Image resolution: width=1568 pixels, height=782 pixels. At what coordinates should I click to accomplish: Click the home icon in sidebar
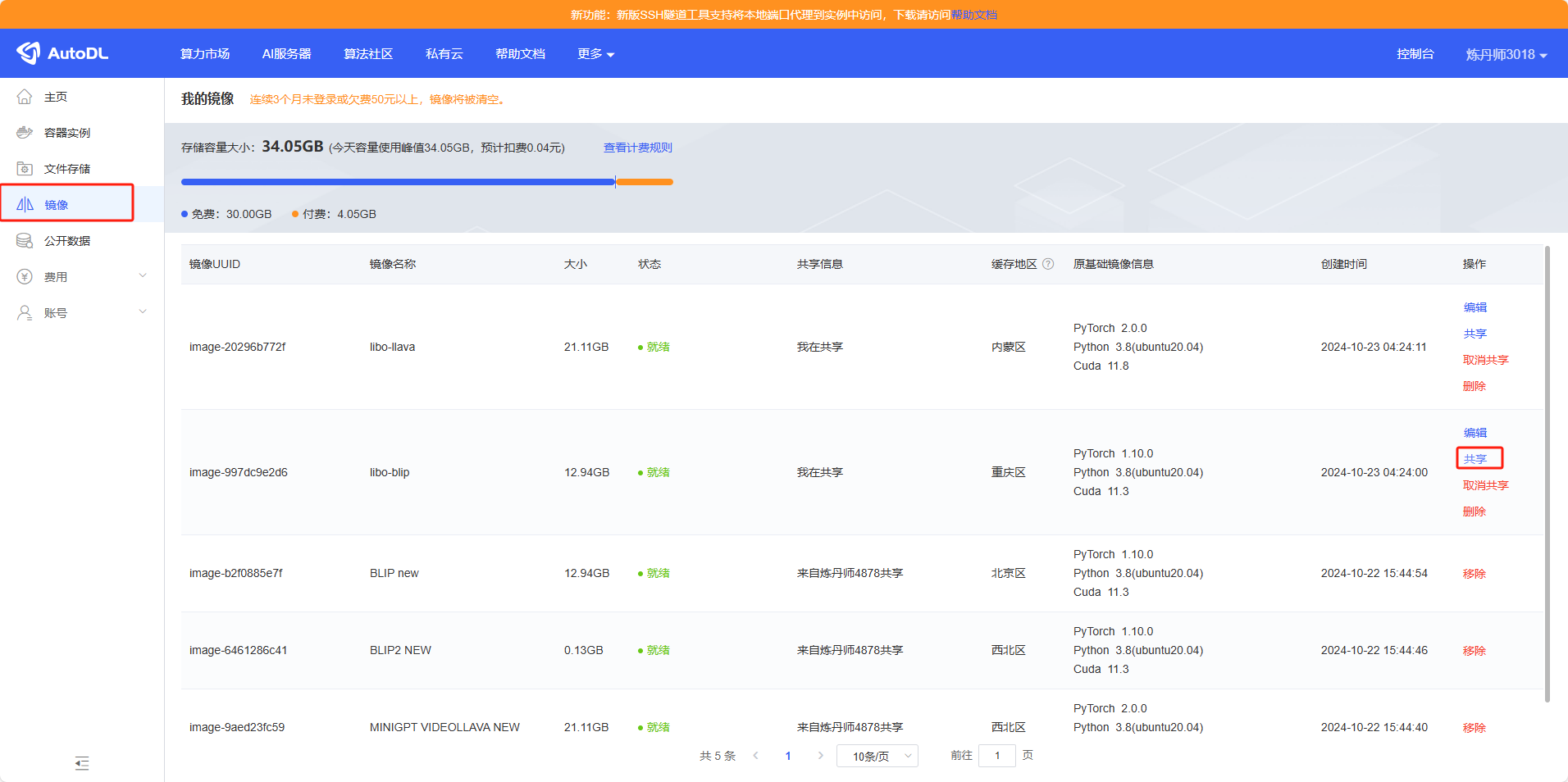(x=25, y=97)
